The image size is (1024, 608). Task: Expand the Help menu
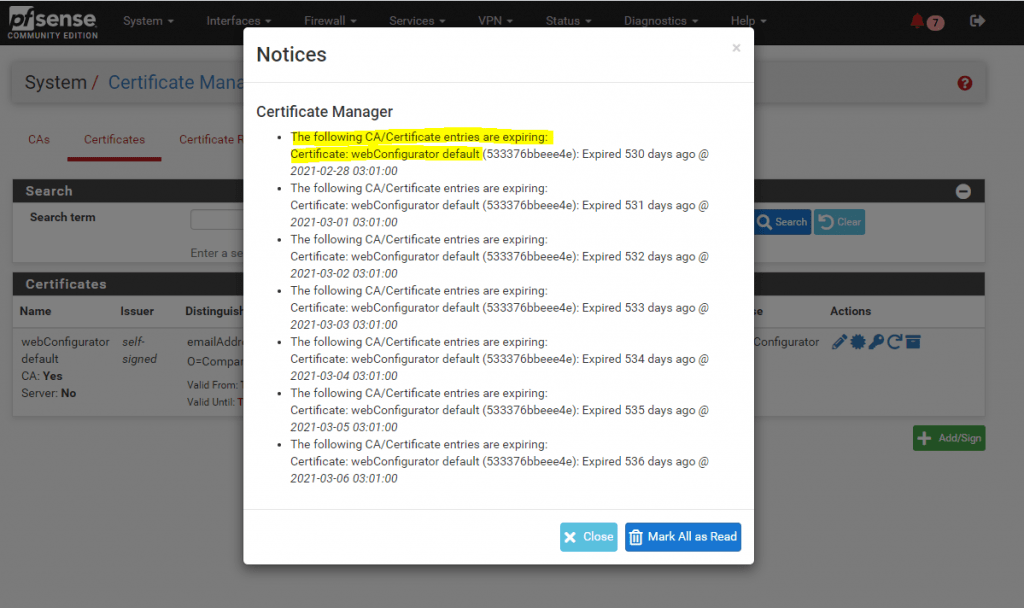click(748, 21)
